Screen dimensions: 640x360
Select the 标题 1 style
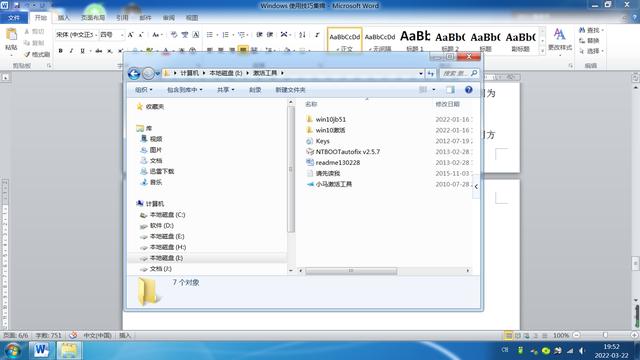click(415, 41)
